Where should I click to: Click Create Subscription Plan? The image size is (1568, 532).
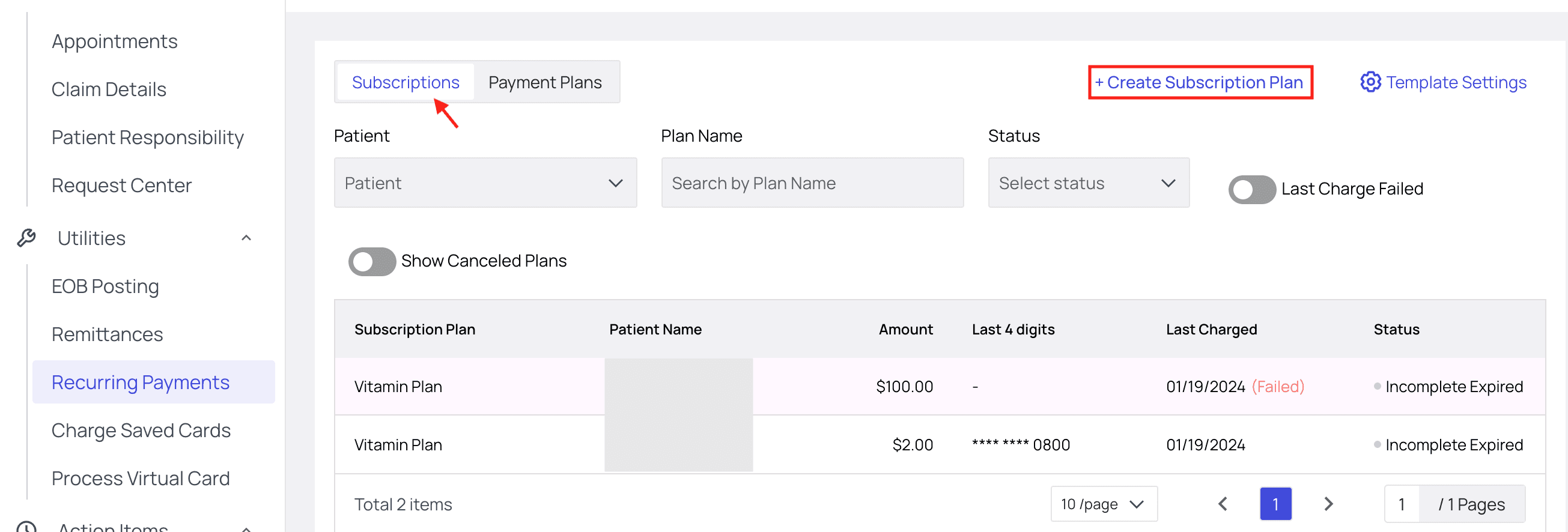[1200, 82]
